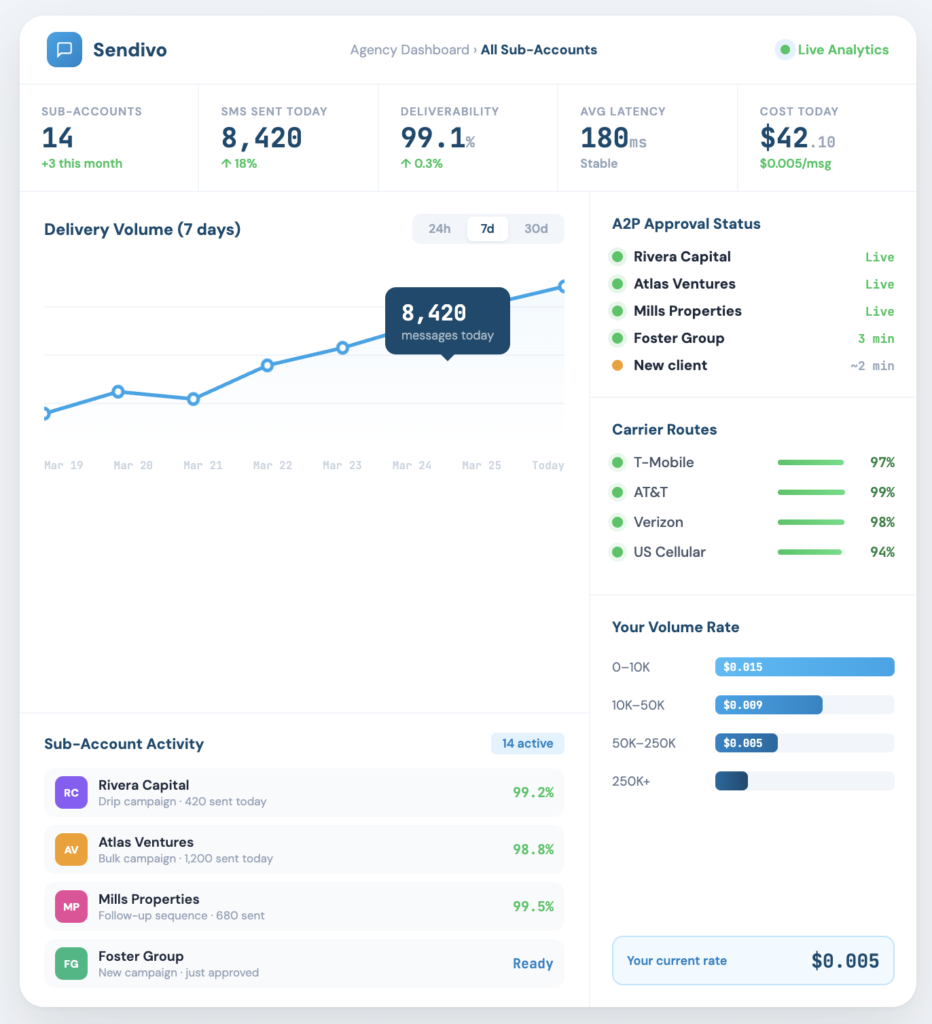Click the FG avatar for Foster Group
The width and height of the screenshot is (932, 1024).
coord(71,964)
